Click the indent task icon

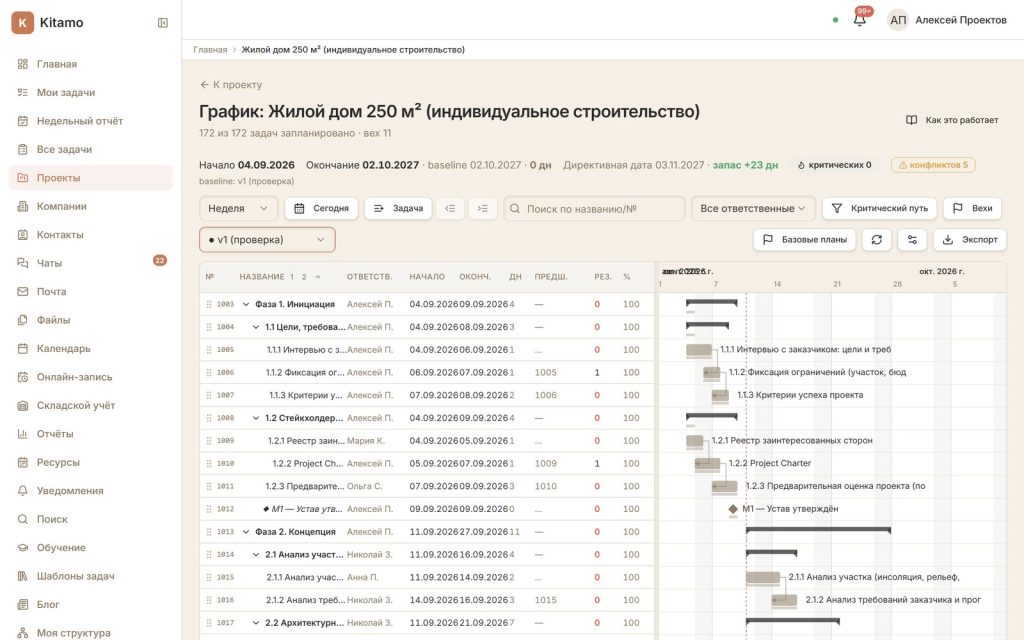click(x=483, y=208)
